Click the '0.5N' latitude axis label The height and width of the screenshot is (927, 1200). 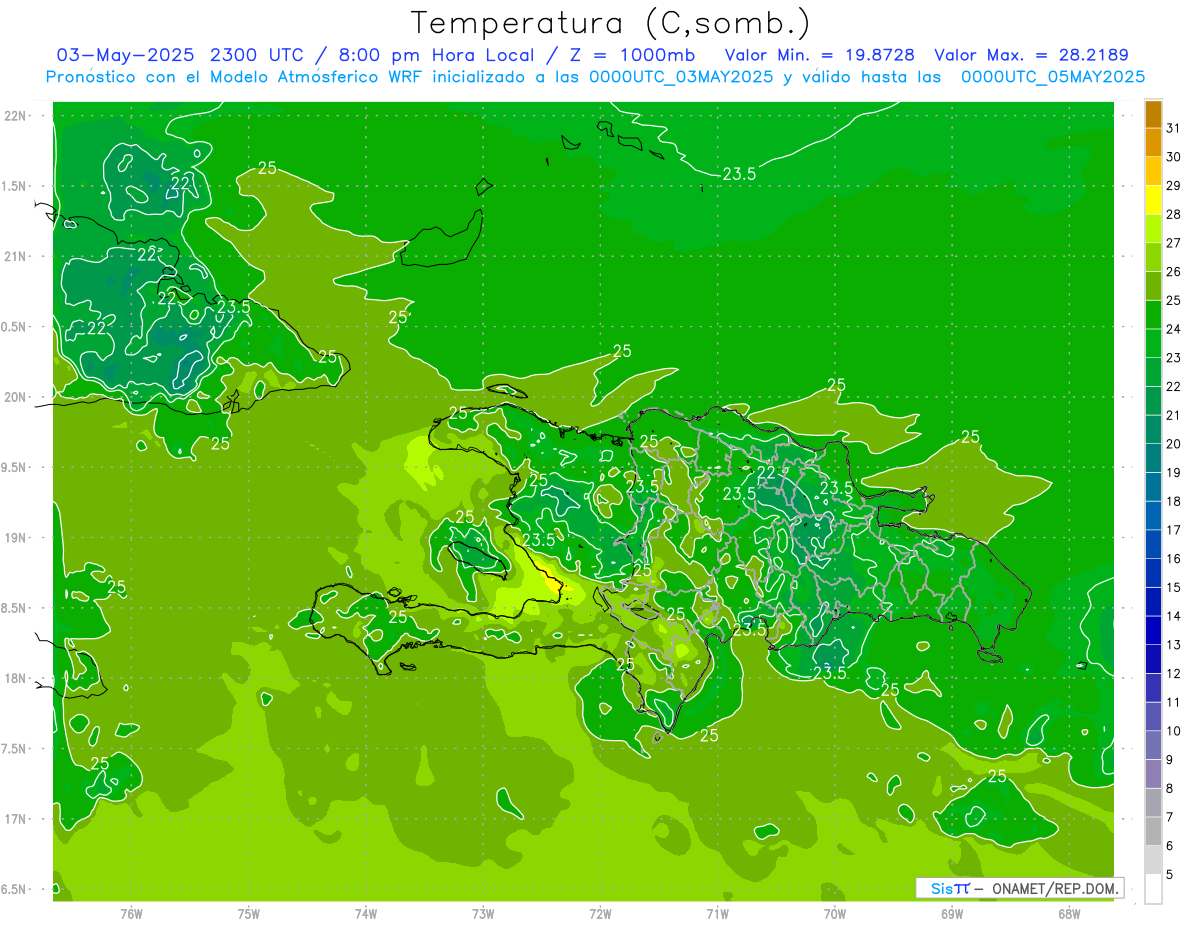click(x=15, y=327)
